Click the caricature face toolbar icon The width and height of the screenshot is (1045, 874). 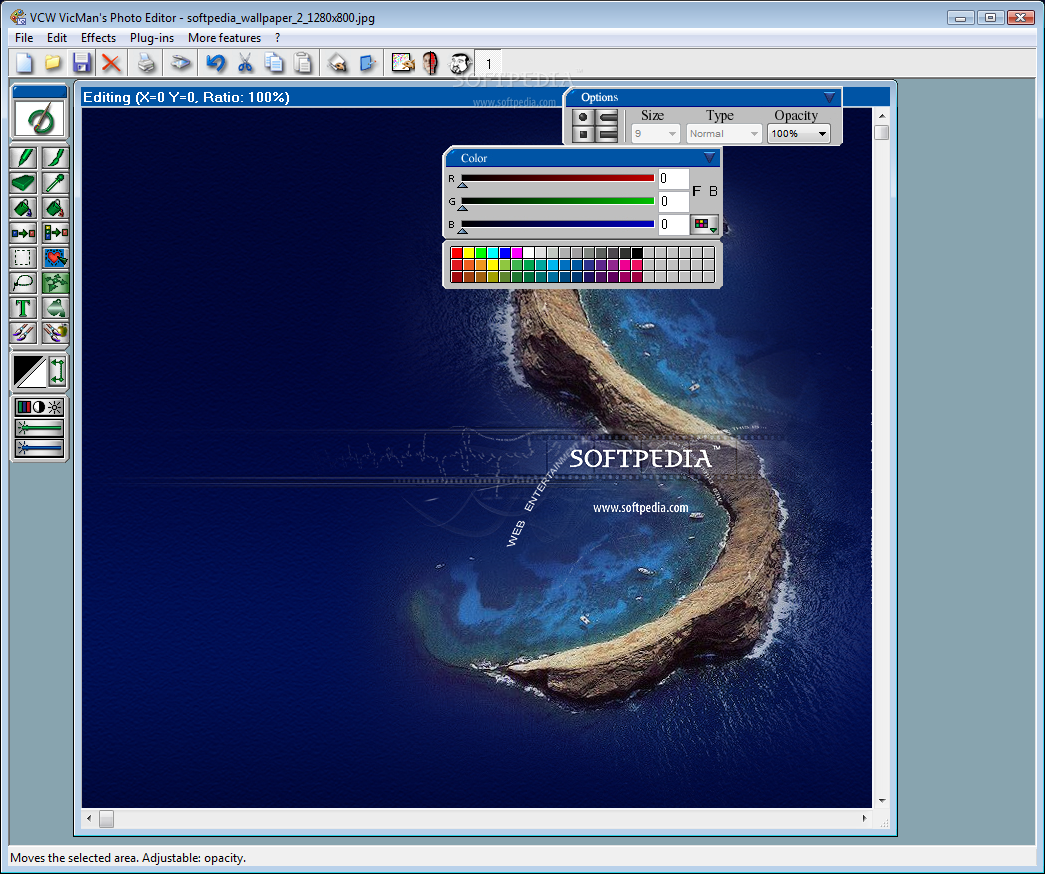pyautogui.click(x=460, y=63)
